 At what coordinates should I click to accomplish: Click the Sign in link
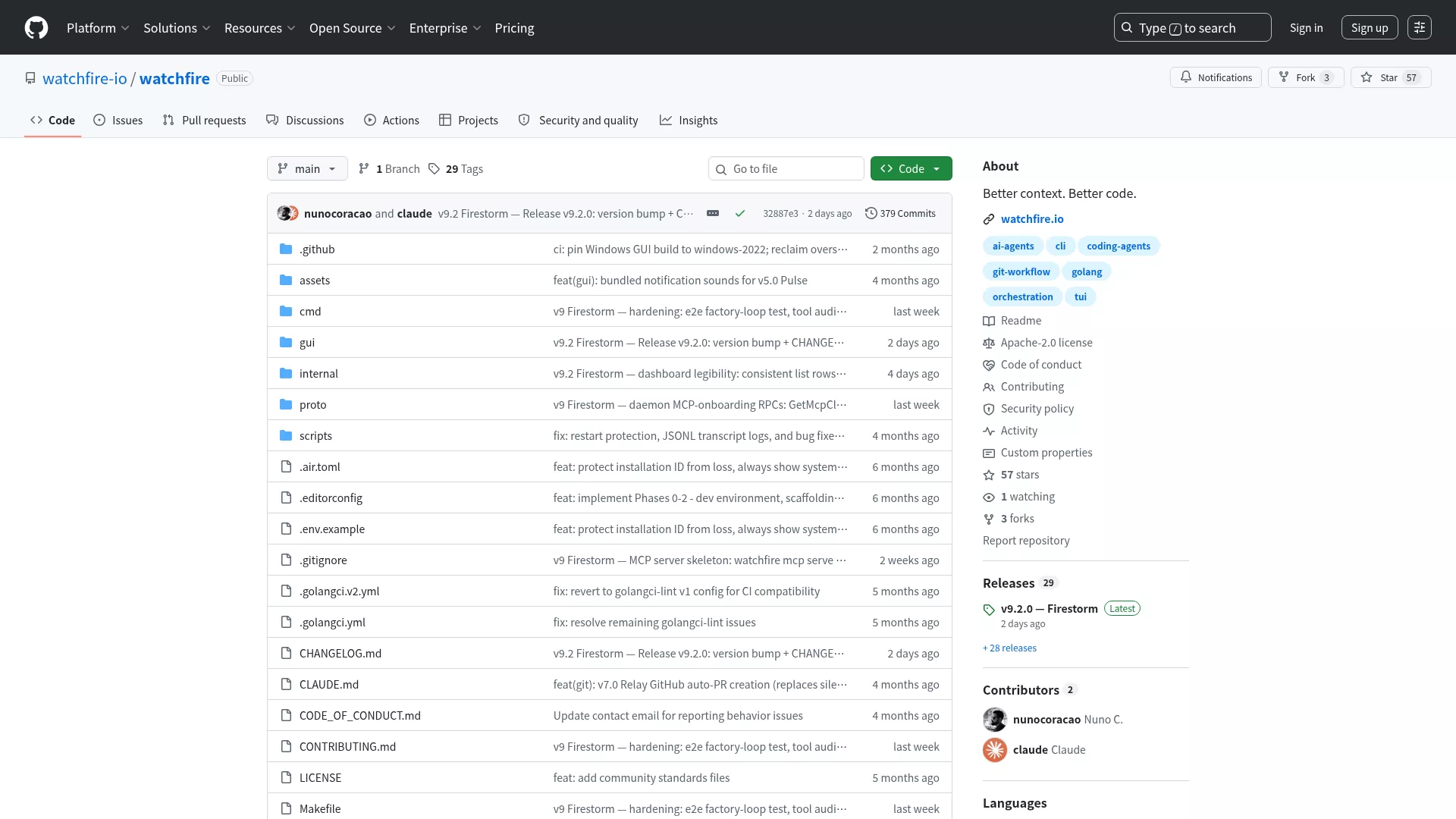[x=1306, y=28]
